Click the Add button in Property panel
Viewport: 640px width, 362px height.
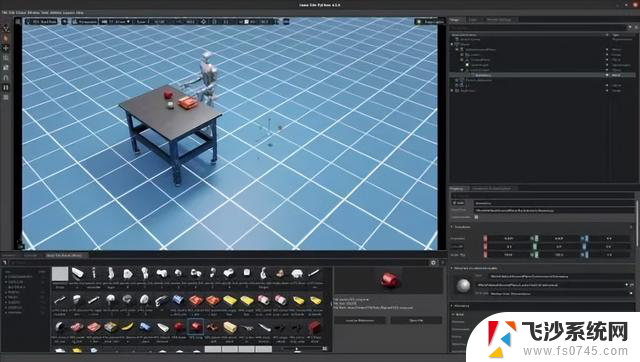click(x=458, y=203)
